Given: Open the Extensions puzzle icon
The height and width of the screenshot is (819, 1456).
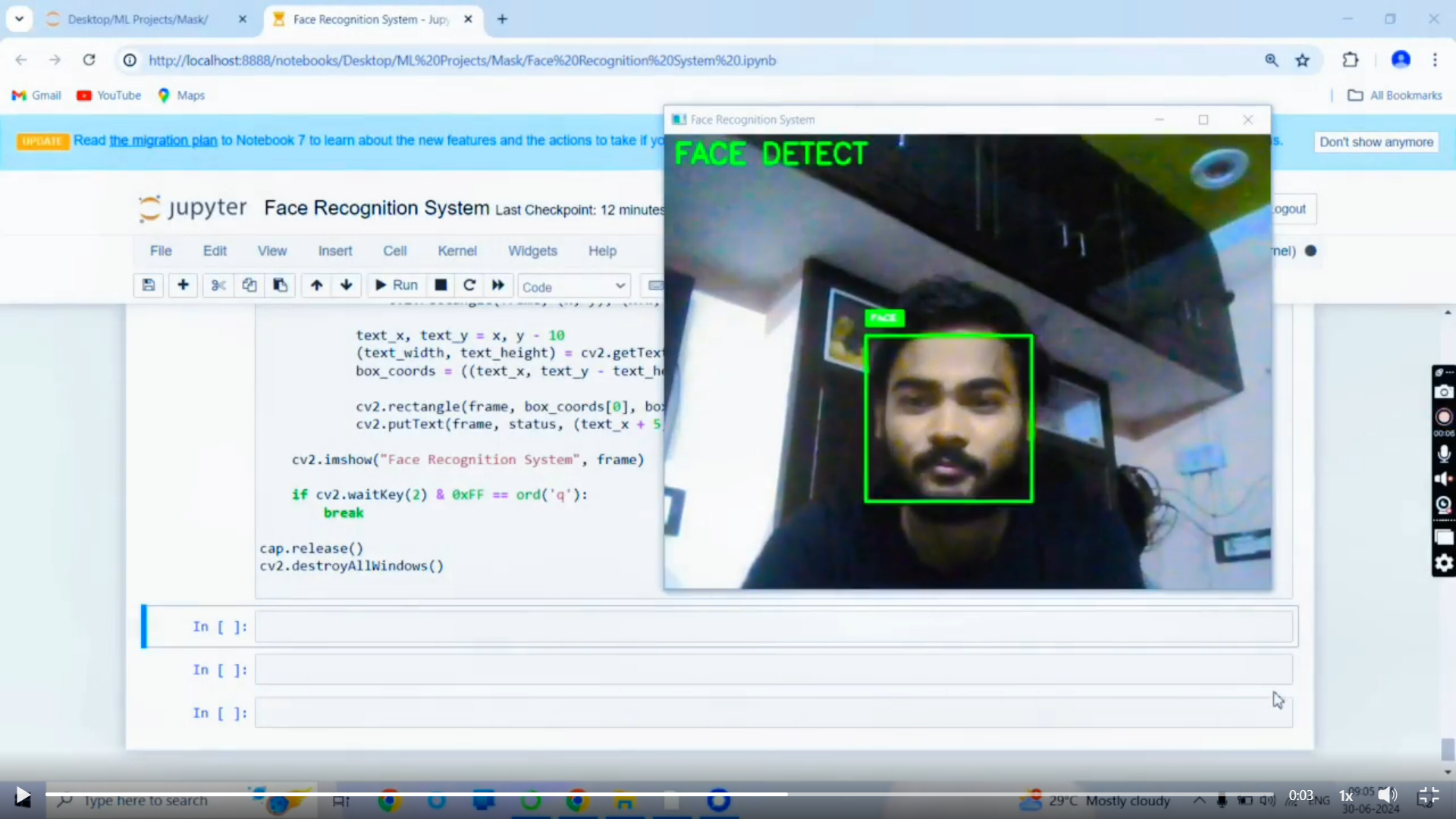Looking at the screenshot, I should coord(1351,60).
